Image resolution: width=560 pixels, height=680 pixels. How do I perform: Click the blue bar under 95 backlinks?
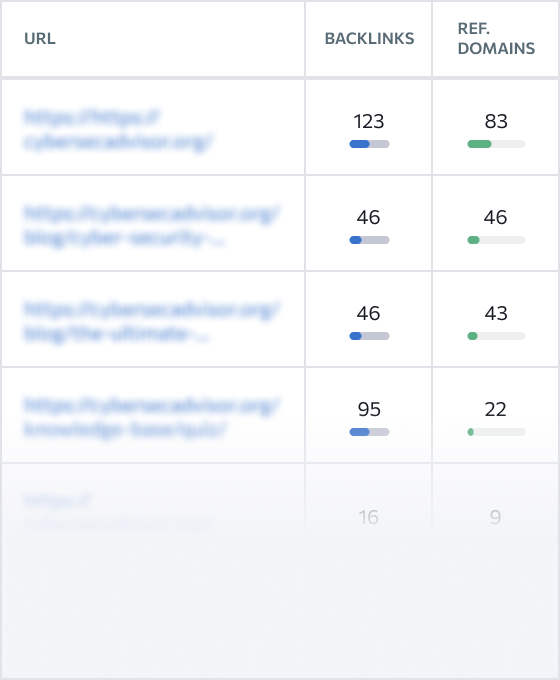[x=369, y=432]
